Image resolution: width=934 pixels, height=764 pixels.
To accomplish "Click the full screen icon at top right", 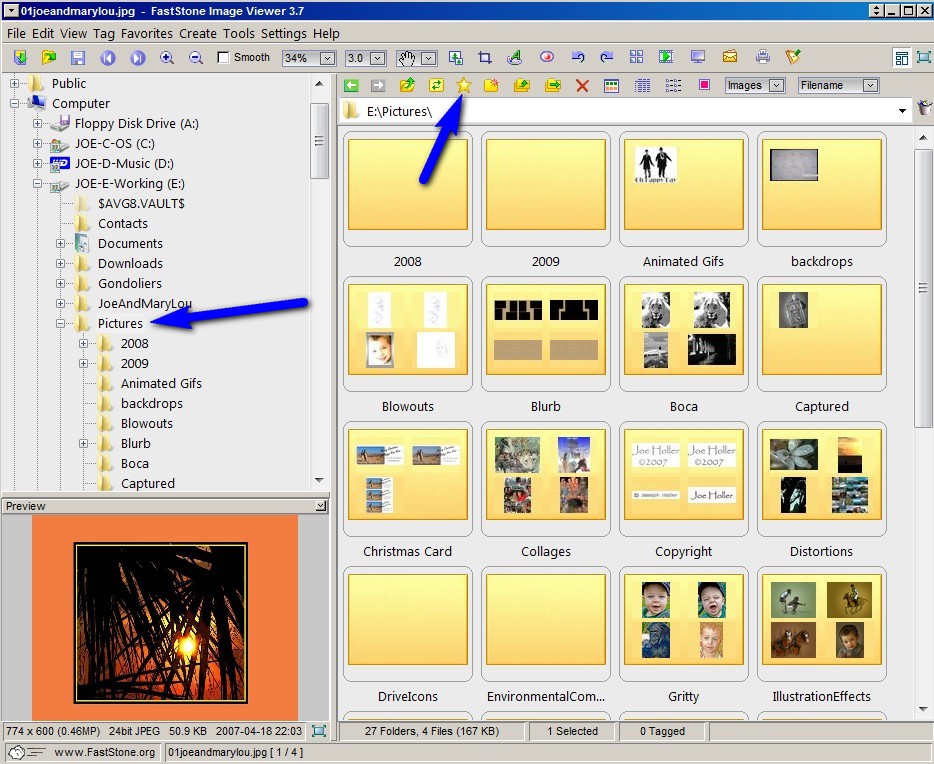I will (x=923, y=57).
